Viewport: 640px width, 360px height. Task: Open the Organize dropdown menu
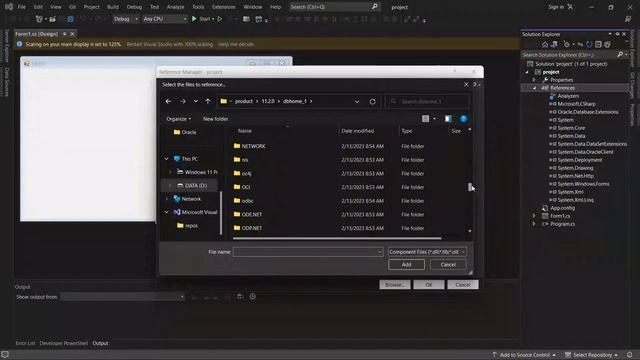click(179, 119)
